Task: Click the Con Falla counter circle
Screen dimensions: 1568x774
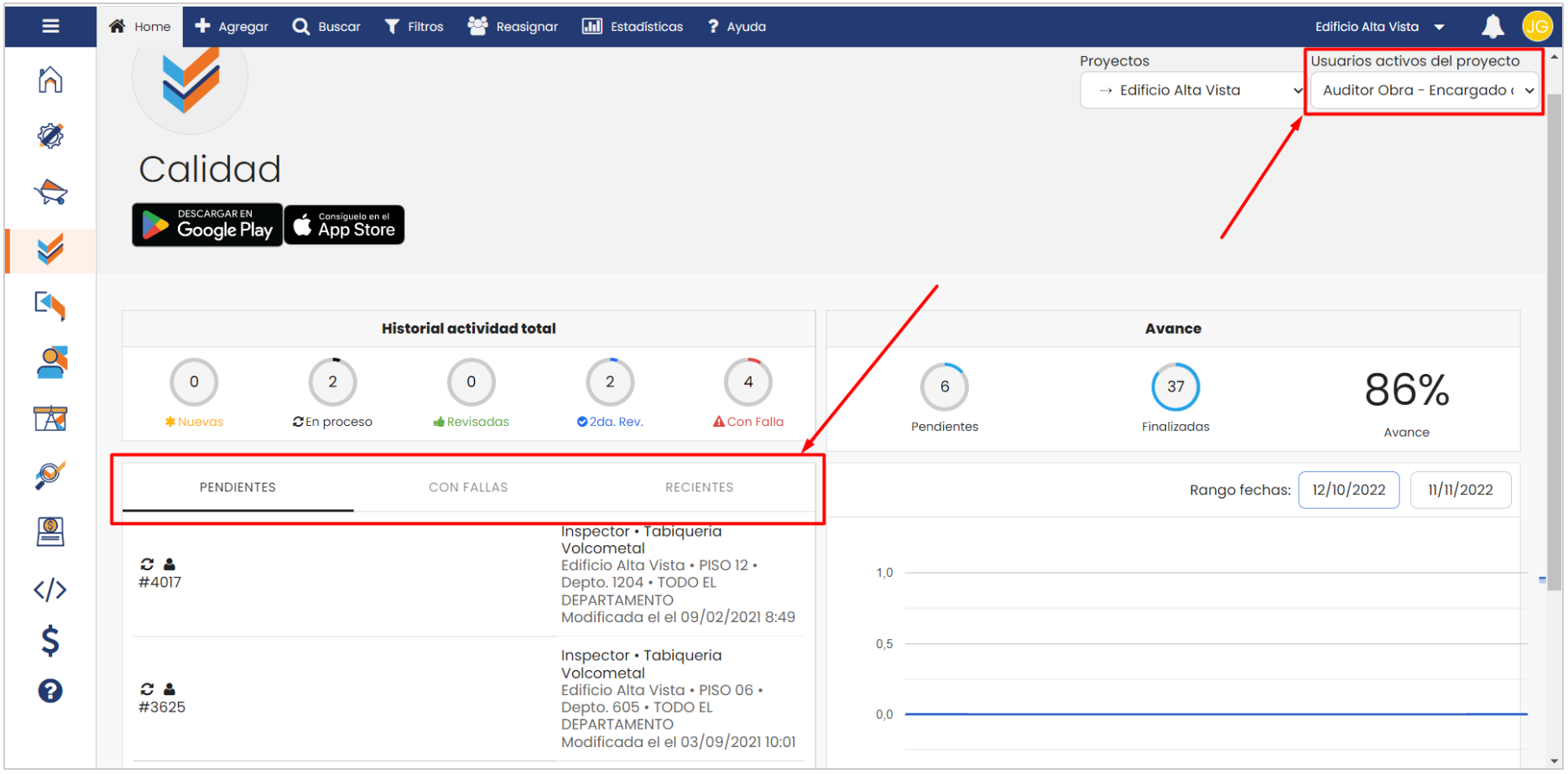Action: pyautogui.click(x=748, y=382)
